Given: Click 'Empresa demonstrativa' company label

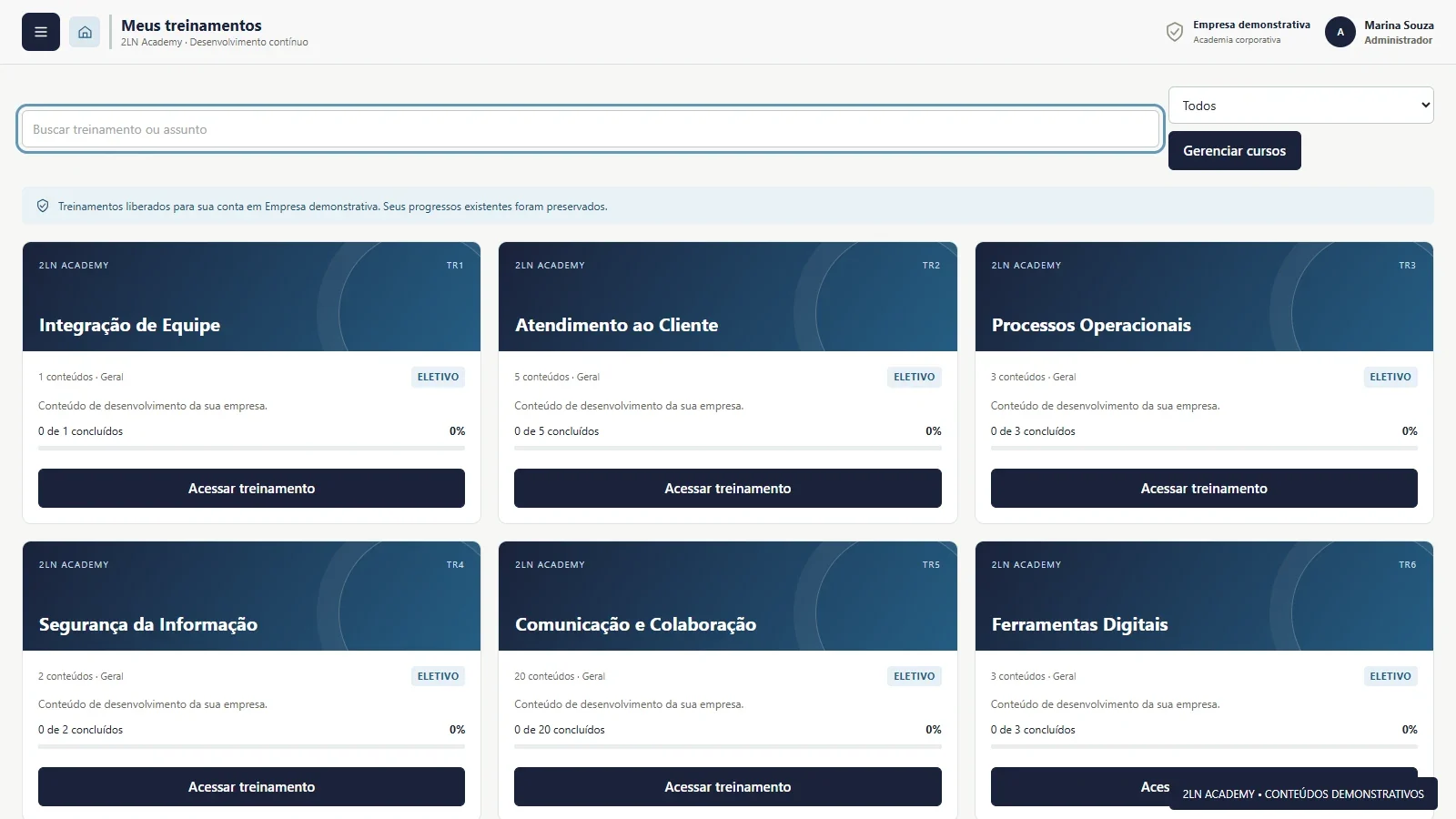Looking at the screenshot, I should point(1251,25).
